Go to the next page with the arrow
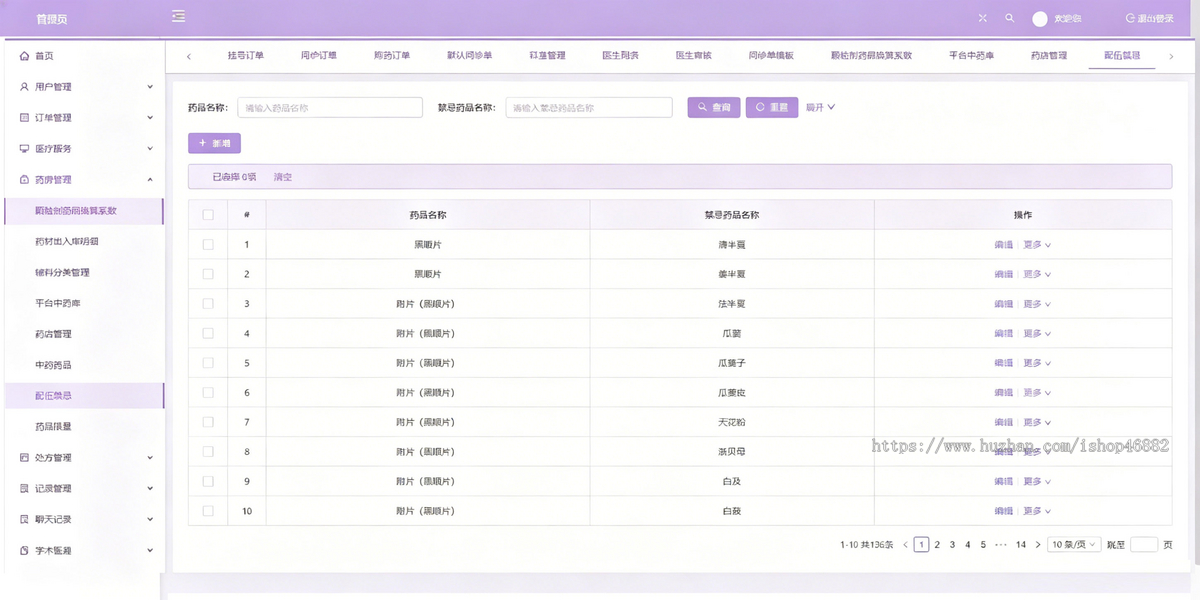1200x600 pixels. pyautogui.click(x=1038, y=545)
